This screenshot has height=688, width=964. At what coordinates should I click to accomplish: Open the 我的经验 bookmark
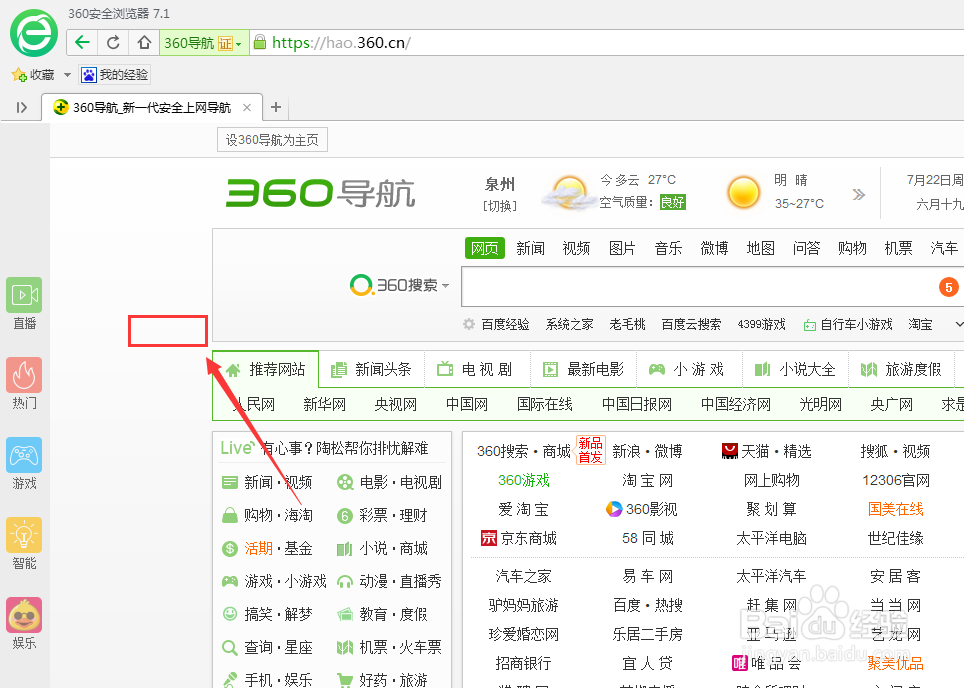click(115, 75)
